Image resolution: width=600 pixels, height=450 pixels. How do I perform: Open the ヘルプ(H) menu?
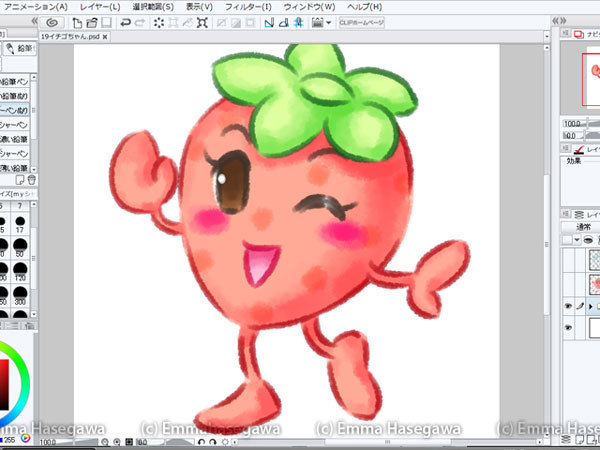[365, 7]
